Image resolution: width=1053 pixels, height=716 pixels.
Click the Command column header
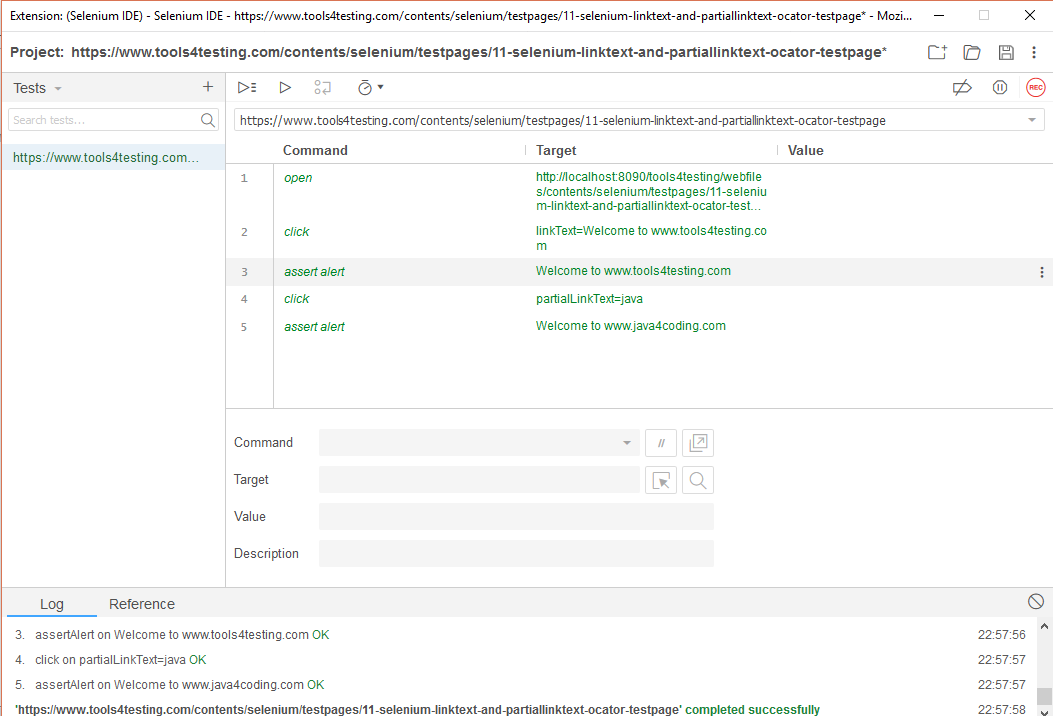(315, 150)
